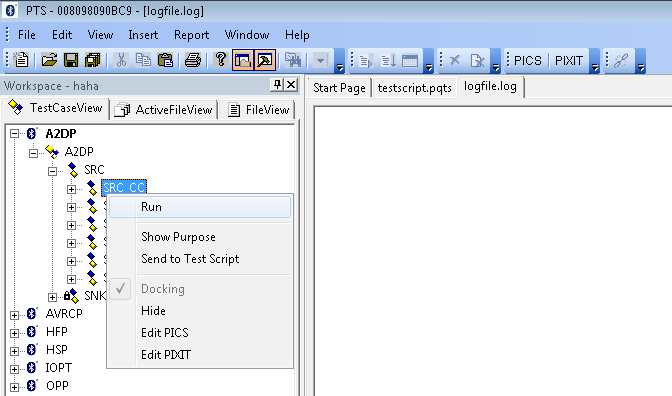Select the AVRCP tree item
The image size is (672, 396).
[x=64, y=314]
